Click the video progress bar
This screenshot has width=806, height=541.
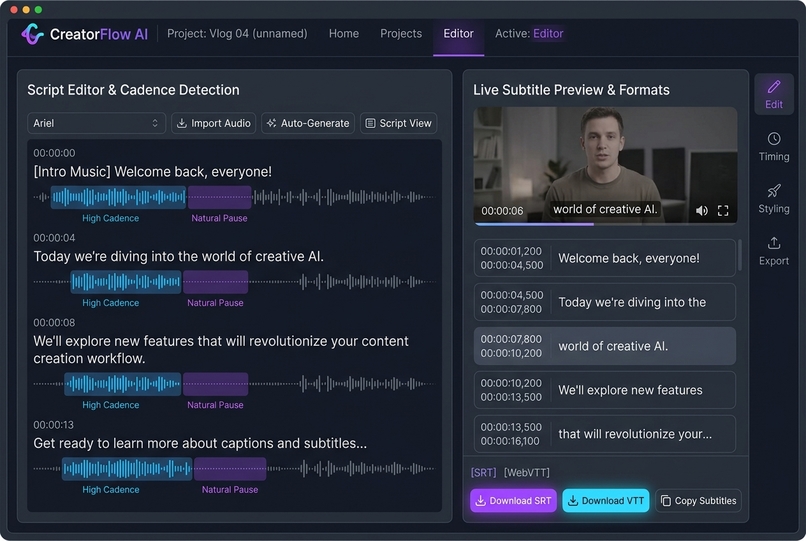click(x=605, y=224)
